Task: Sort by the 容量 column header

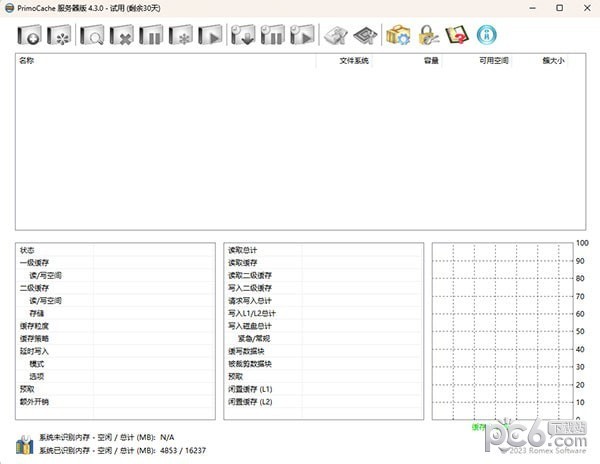Action: [x=407, y=60]
